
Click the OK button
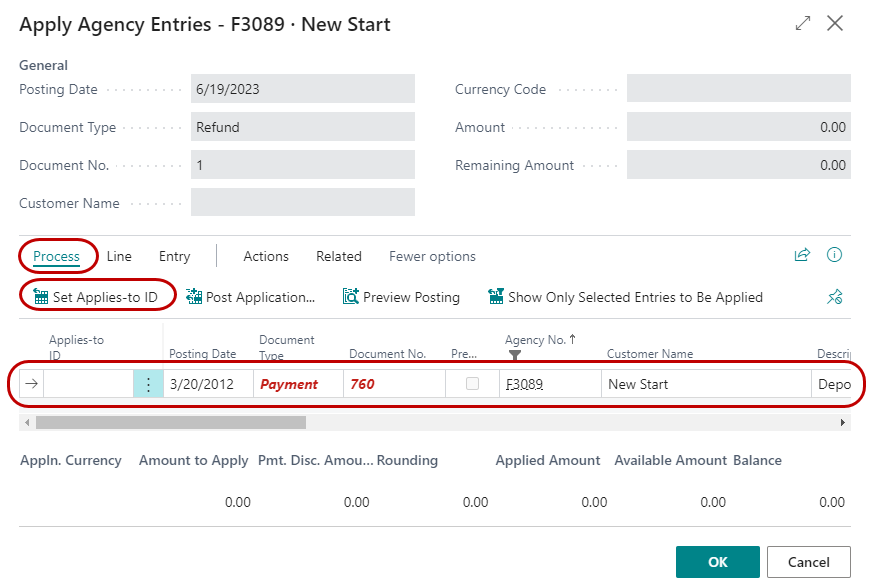click(717, 562)
